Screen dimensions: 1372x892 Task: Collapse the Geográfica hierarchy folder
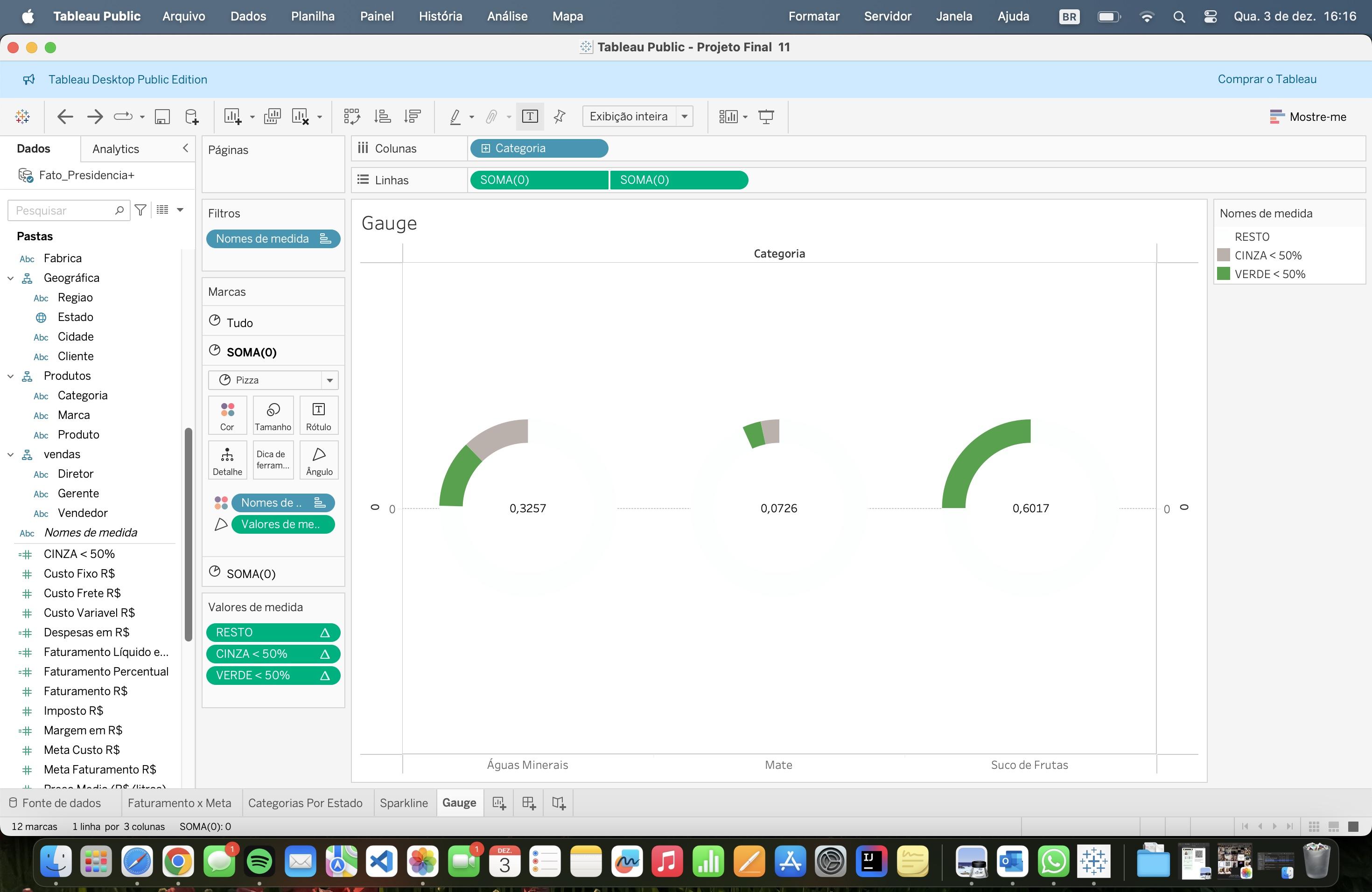[11, 279]
